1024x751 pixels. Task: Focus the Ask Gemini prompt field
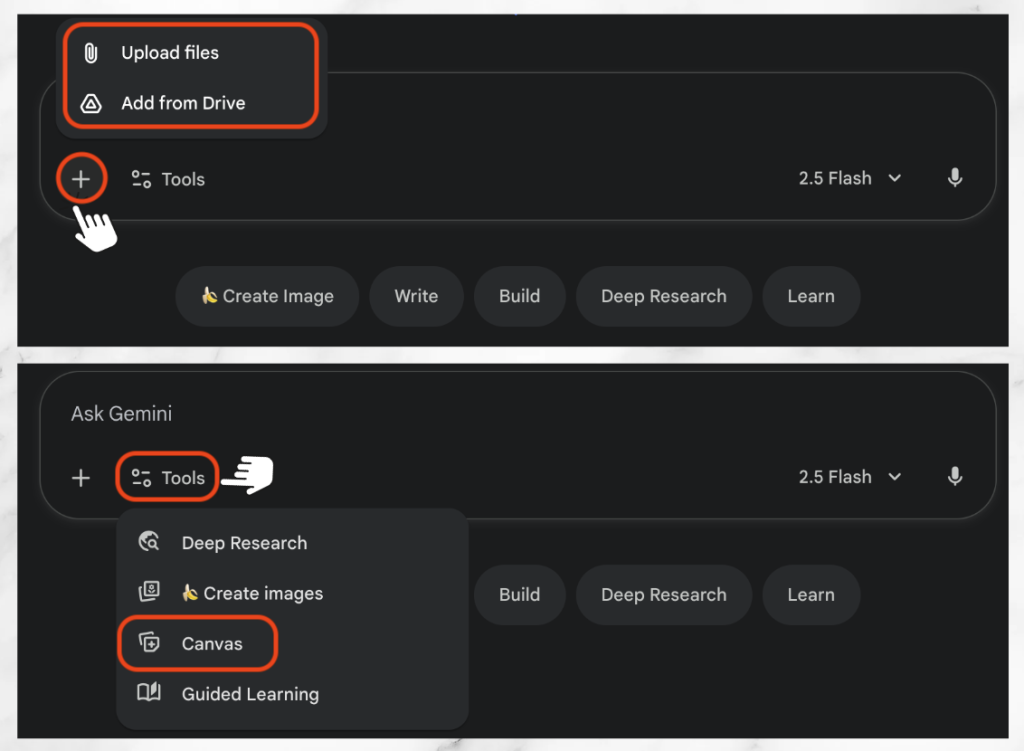point(500,414)
